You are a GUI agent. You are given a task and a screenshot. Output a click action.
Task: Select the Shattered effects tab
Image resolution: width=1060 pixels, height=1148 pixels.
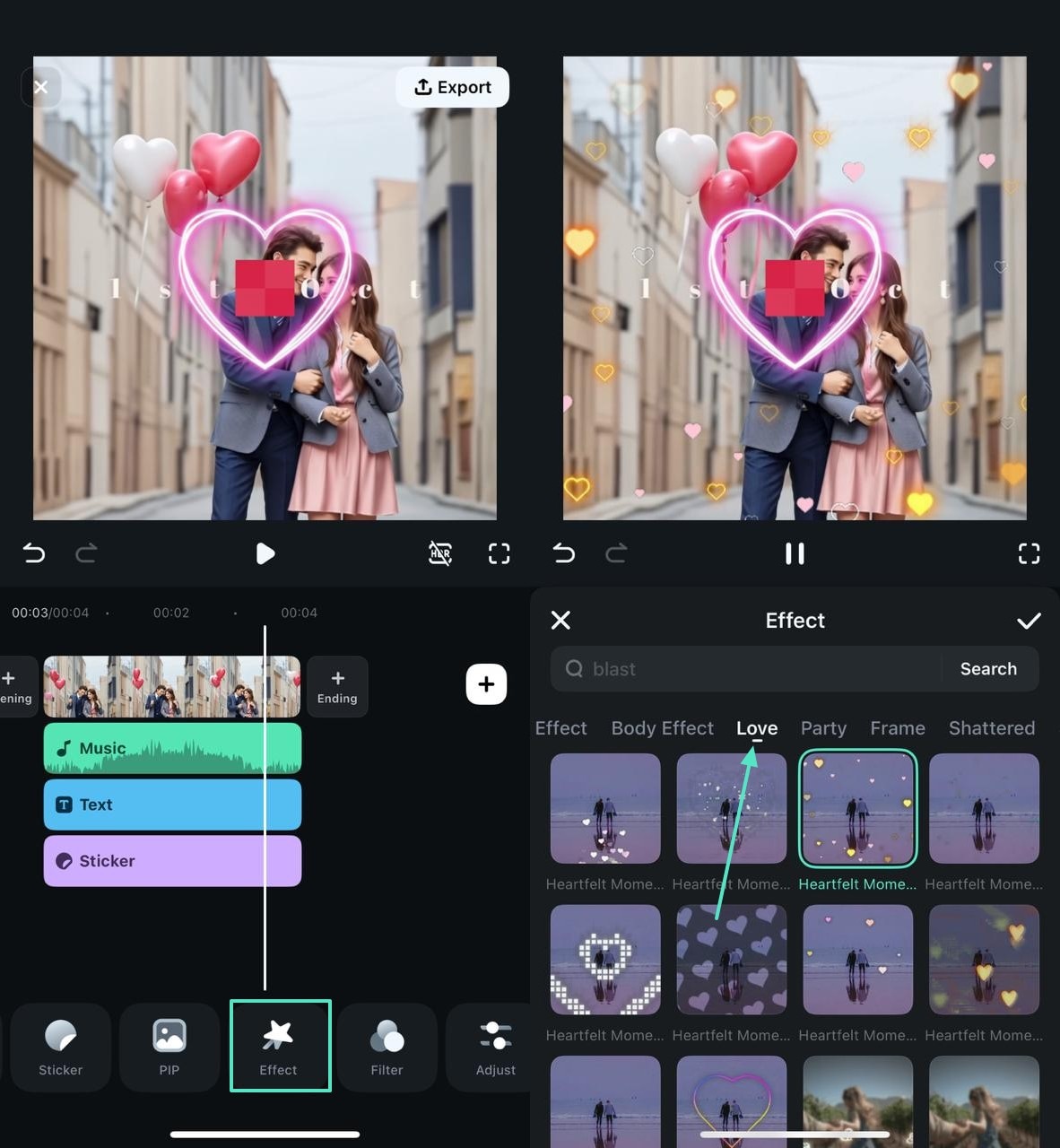992,728
